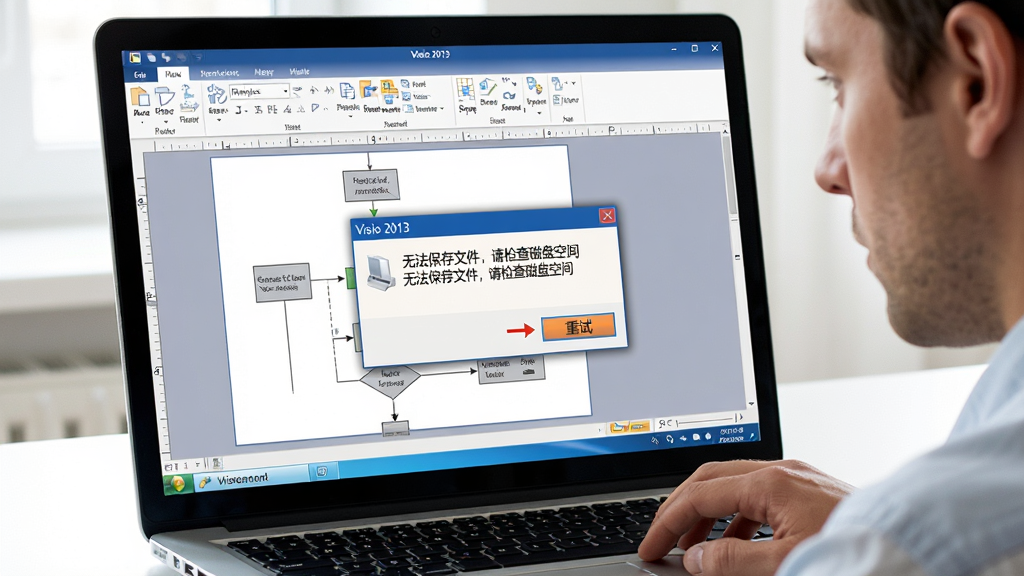Select the top process box in flowchart
Screen dimensions: 1024x576
(x=370, y=185)
